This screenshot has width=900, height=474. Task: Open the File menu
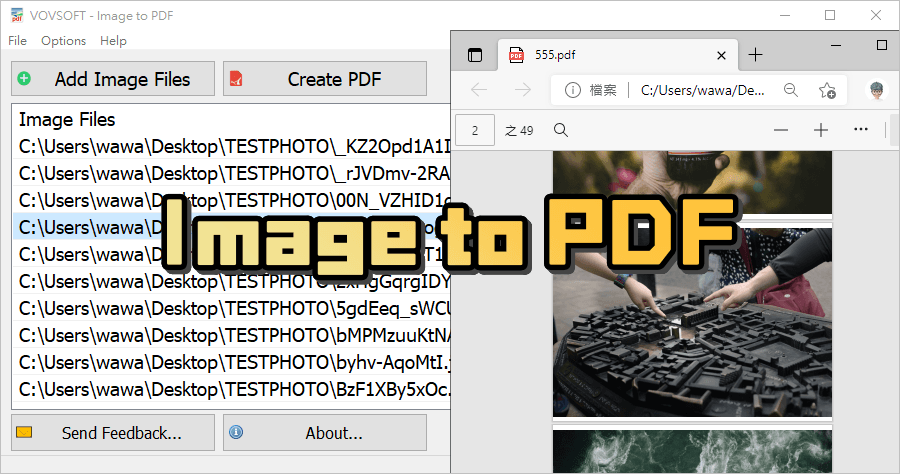[17, 41]
